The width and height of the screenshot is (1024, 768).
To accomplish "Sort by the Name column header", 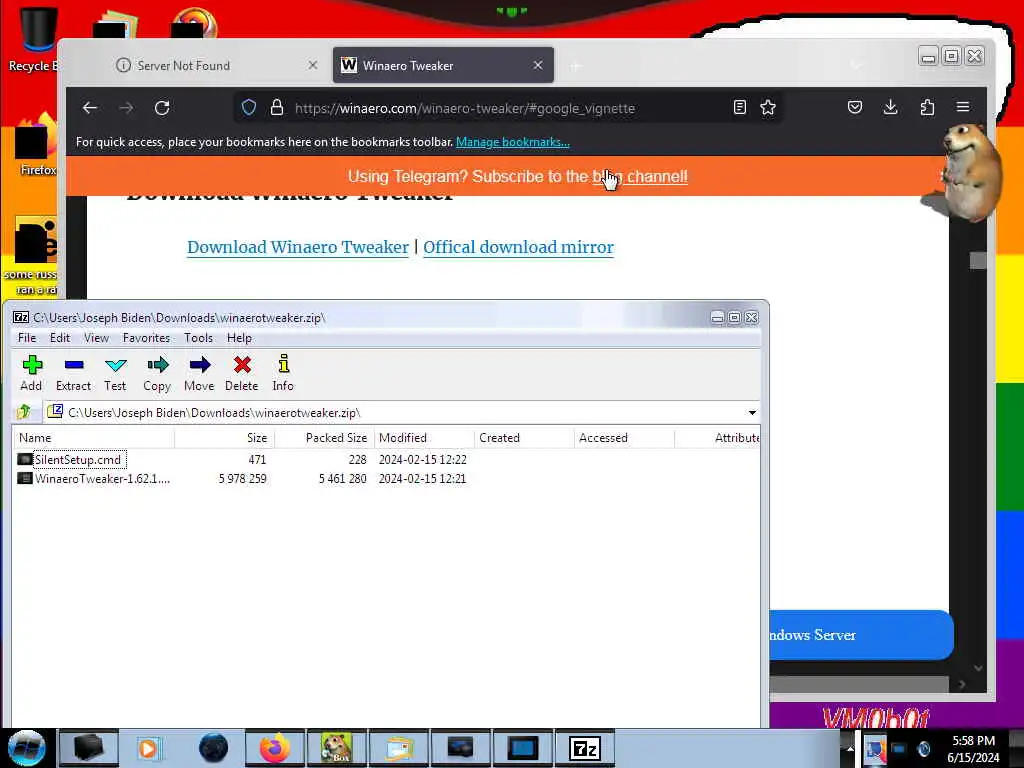I will pyautogui.click(x=93, y=438).
